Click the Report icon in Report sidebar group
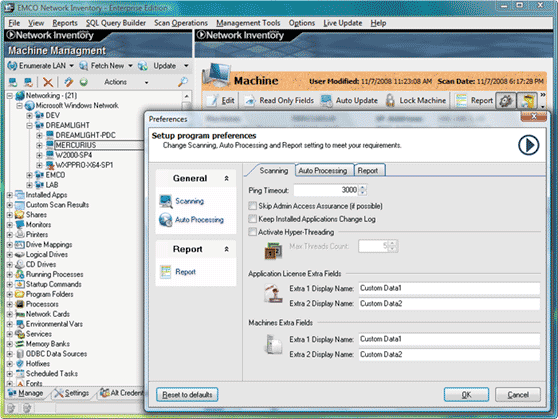The width and height of the screenshot is (558, 419). tap(165, 272)
